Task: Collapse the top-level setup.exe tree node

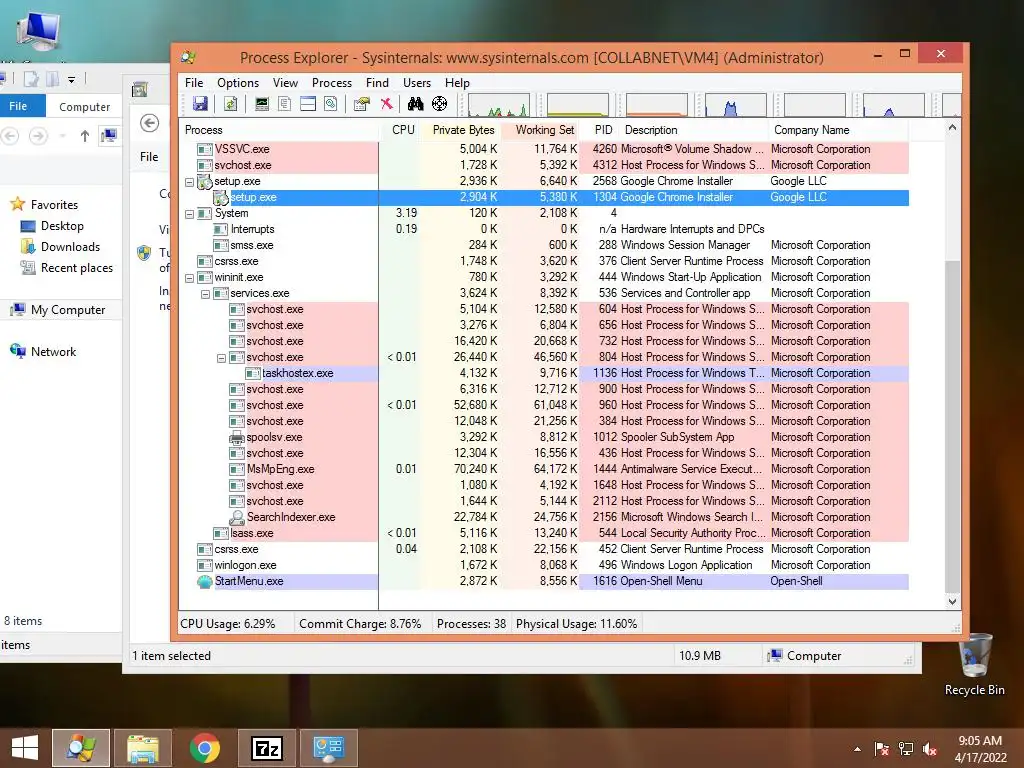Action: 189,182
